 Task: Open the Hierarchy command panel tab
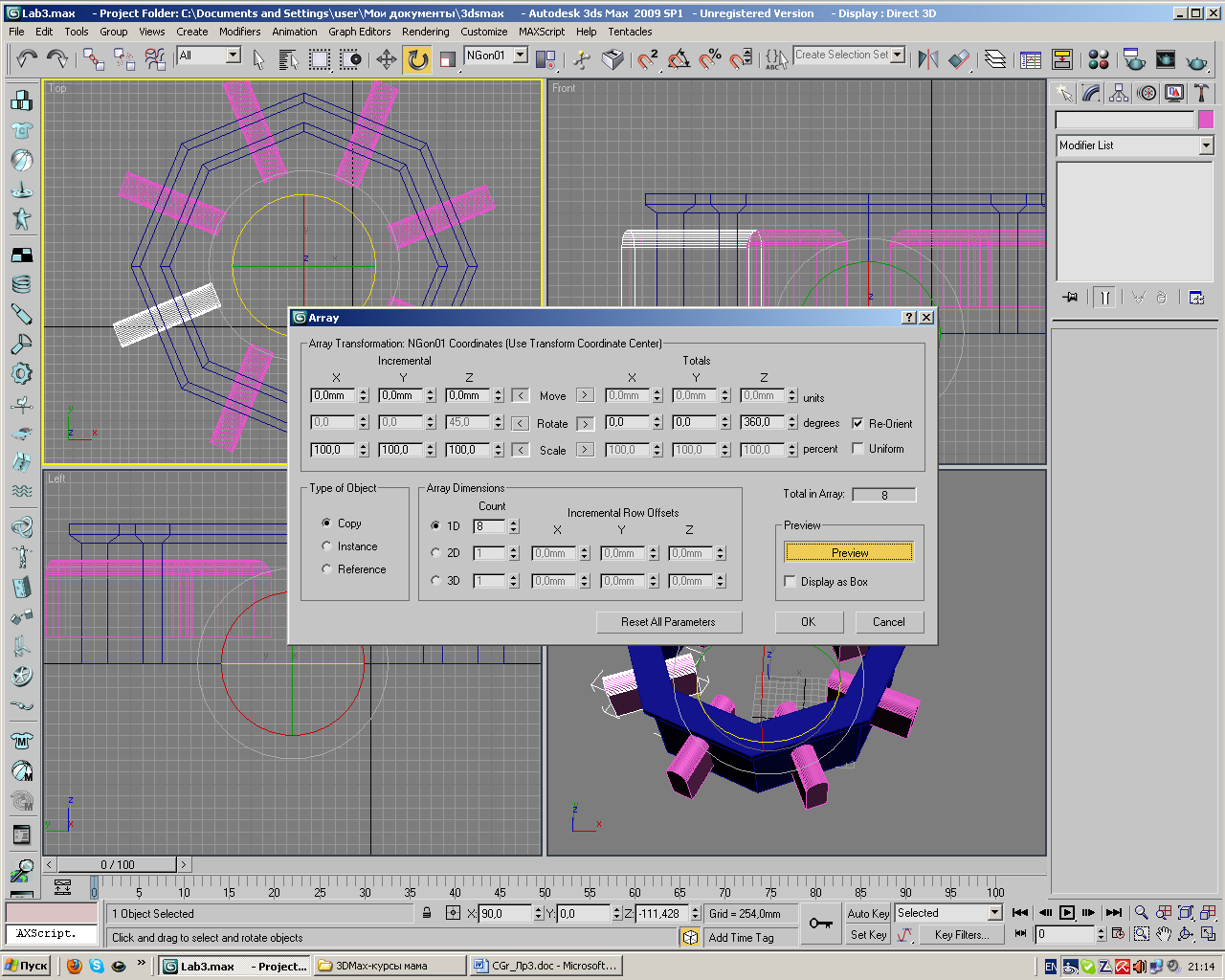click(1119, 93)
